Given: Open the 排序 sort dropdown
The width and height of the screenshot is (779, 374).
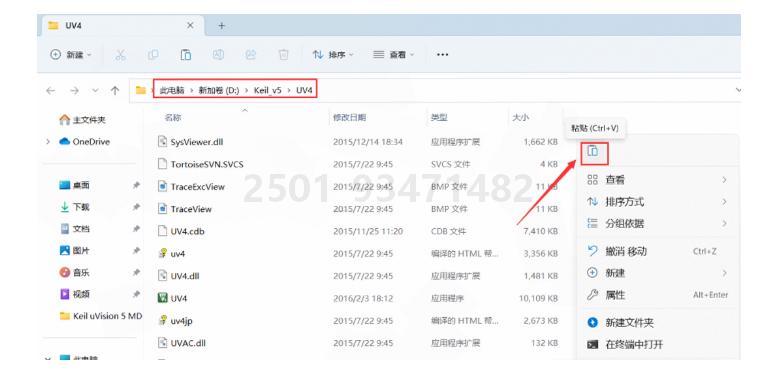Looking at the screenshot, I should tap(332, 55).
